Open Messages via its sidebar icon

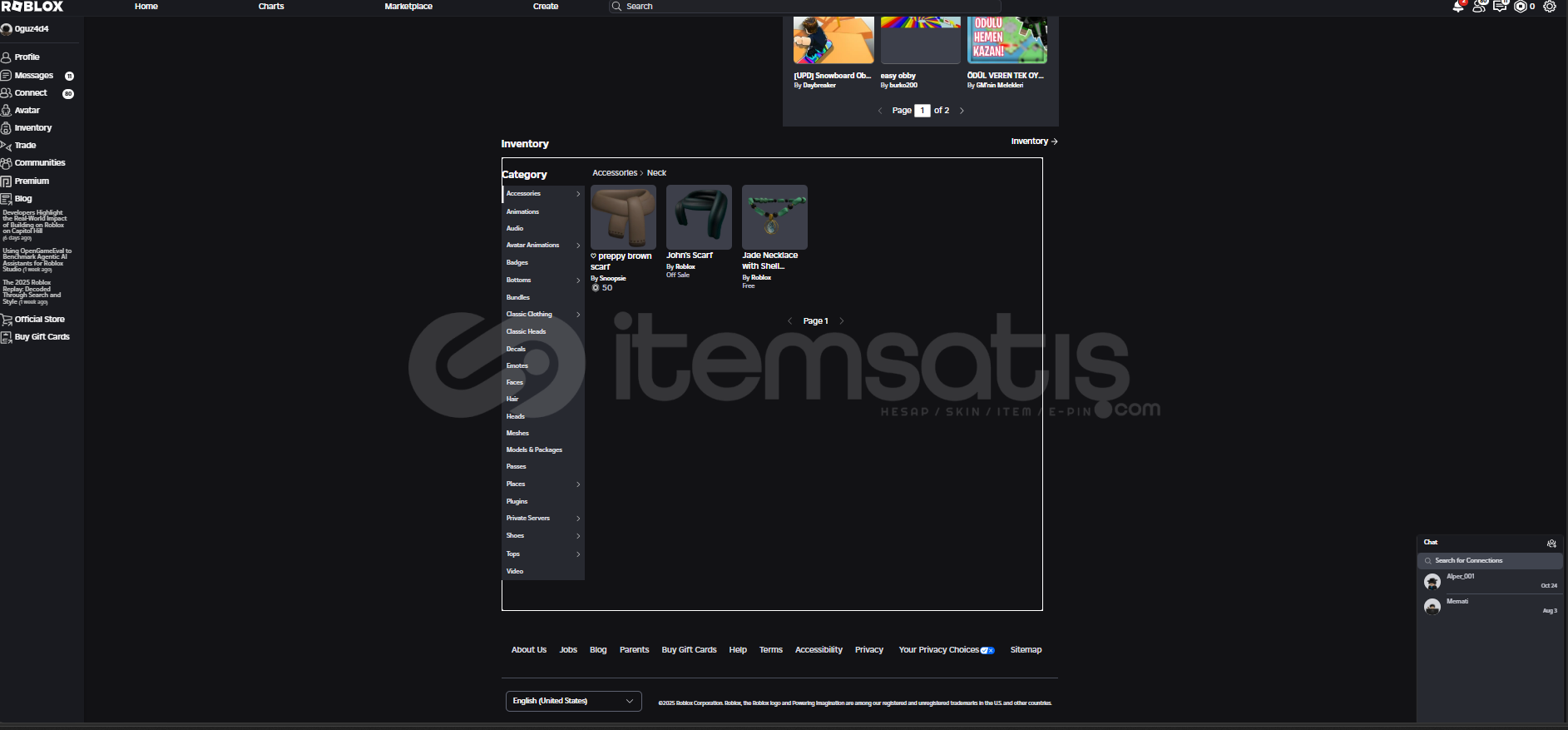(x=6, y=76)
